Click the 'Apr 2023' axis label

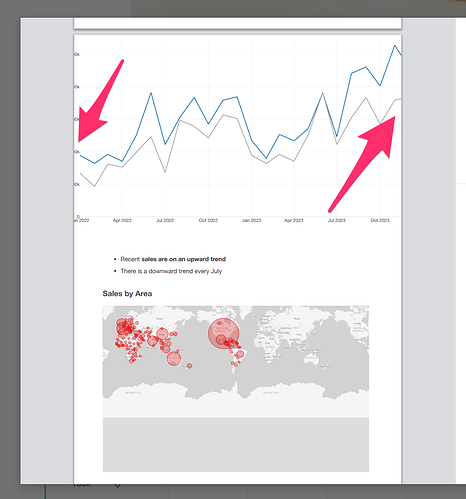tap(294, 220)
